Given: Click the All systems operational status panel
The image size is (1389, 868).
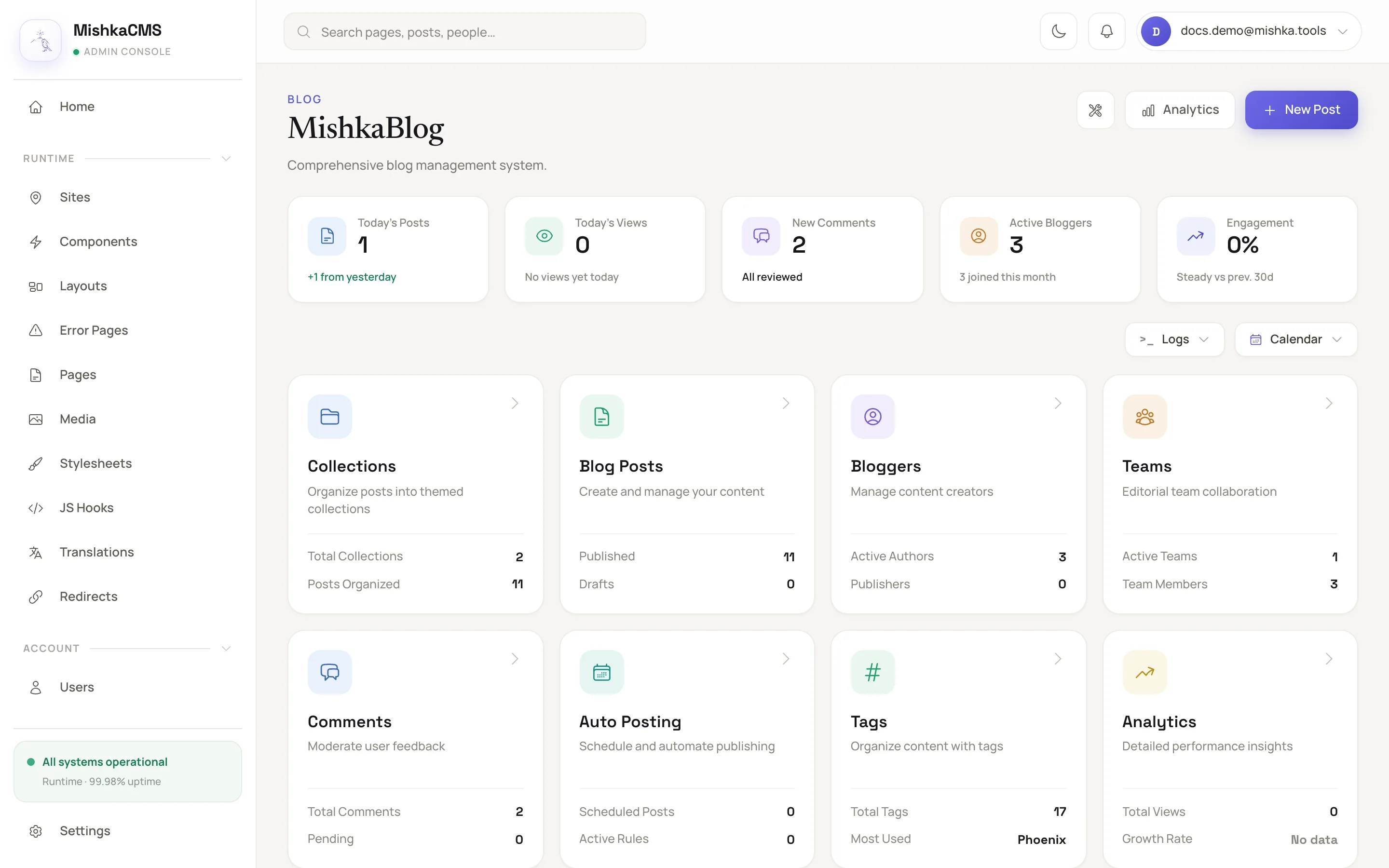Looking at the screenshot, I should point(127,771).
